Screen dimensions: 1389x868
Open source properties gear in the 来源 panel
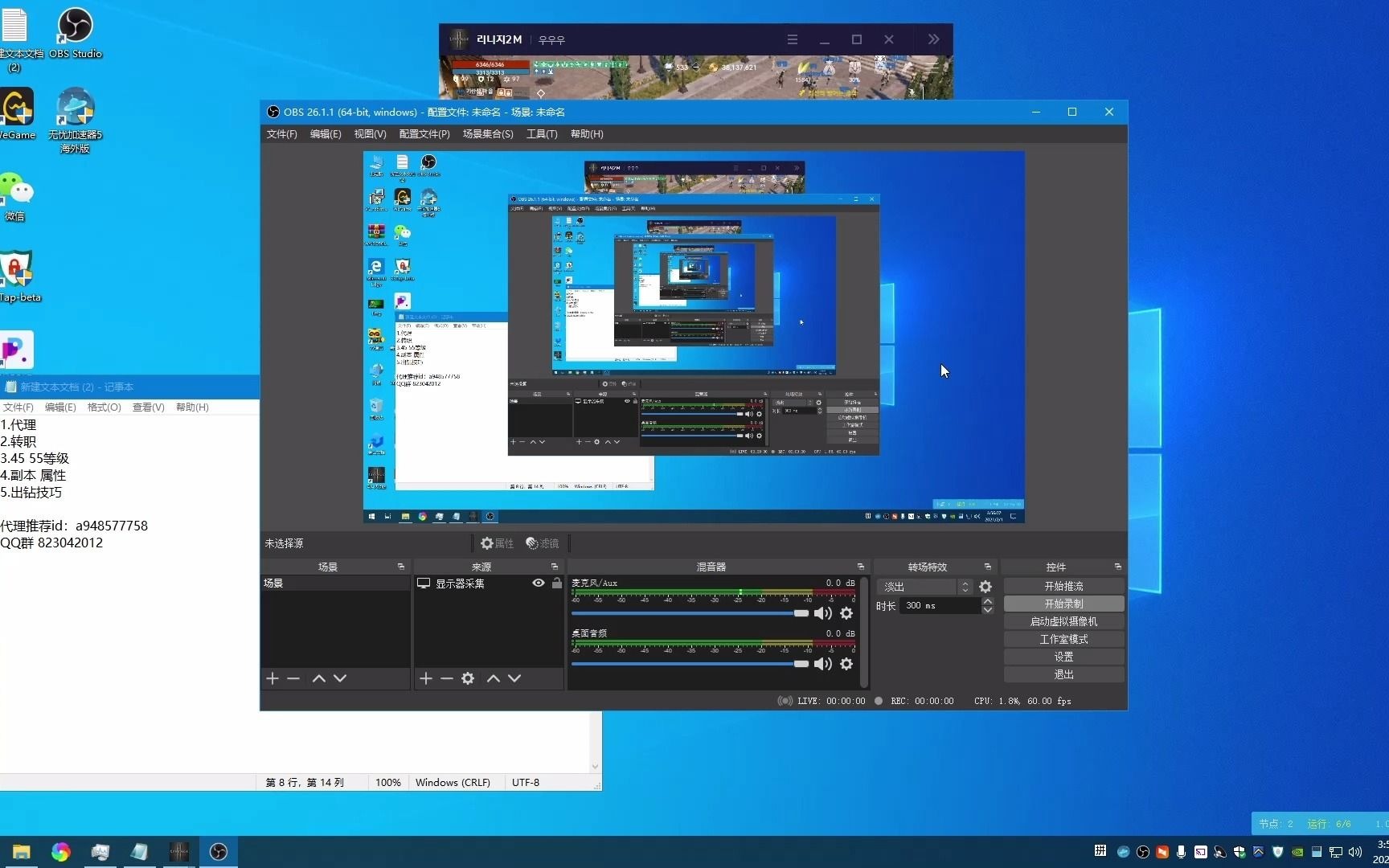[468, 678]
